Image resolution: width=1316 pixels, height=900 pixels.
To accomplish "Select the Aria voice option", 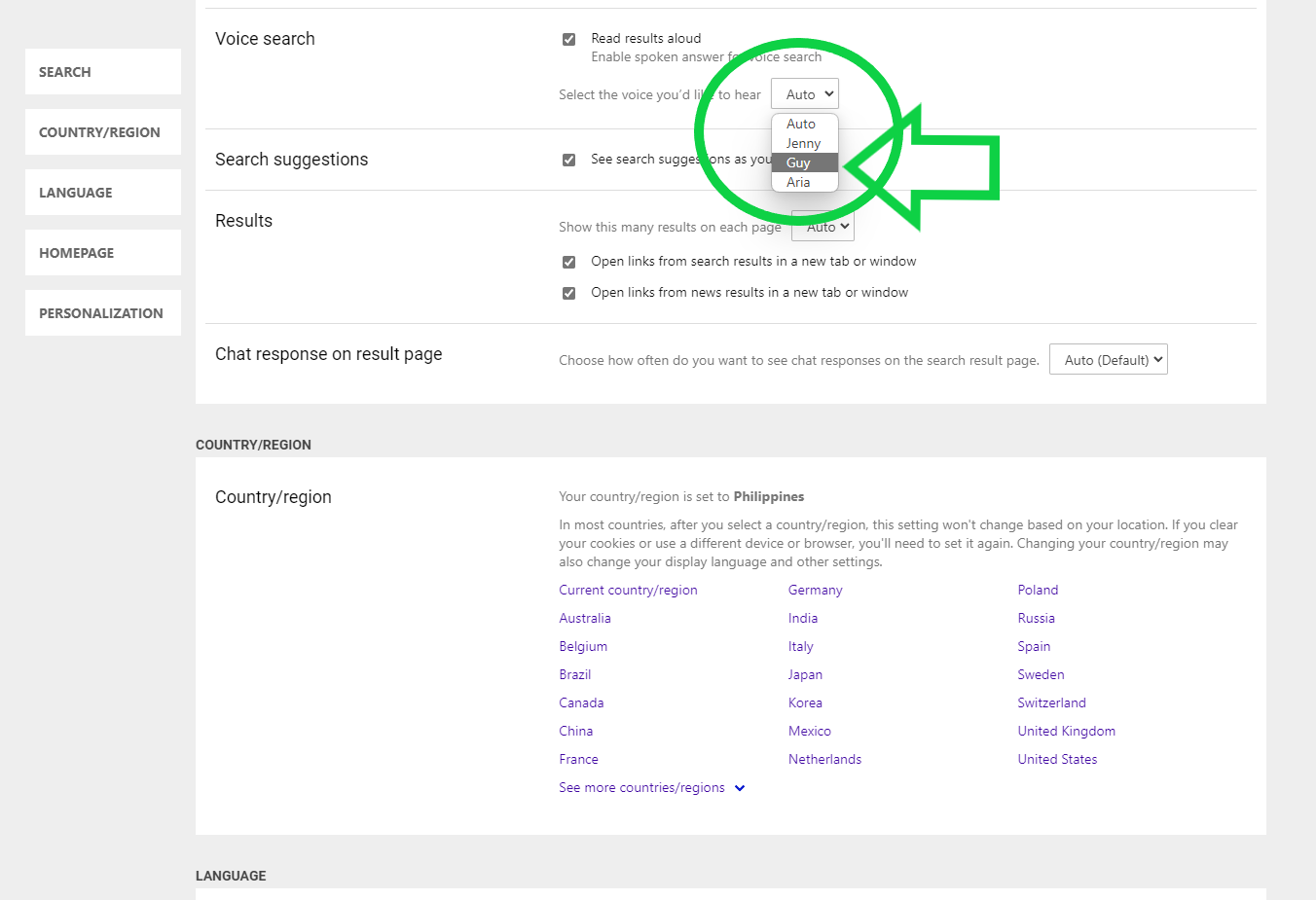I will (798, 182).
